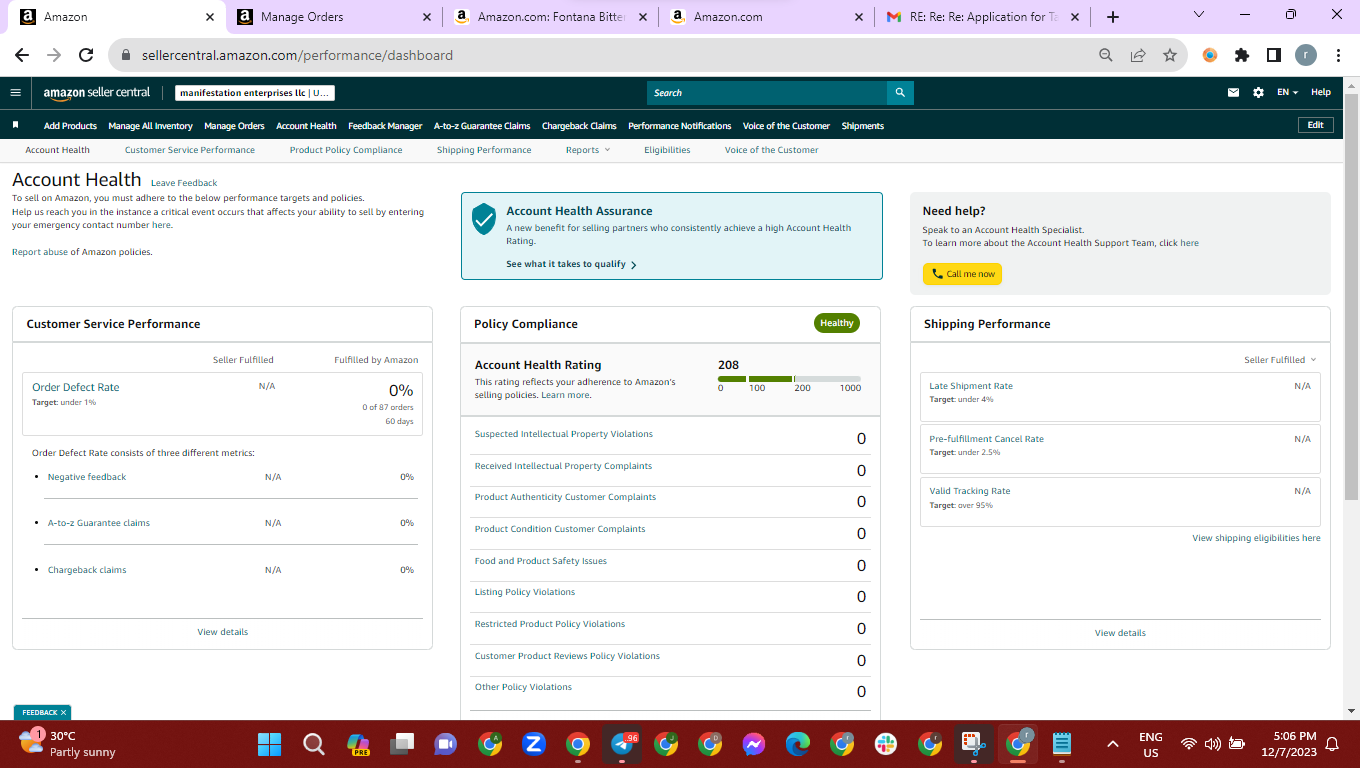Open the browser extensions puzzle icon
This screenshot has width=1360, height=768.
[1242, 56]
